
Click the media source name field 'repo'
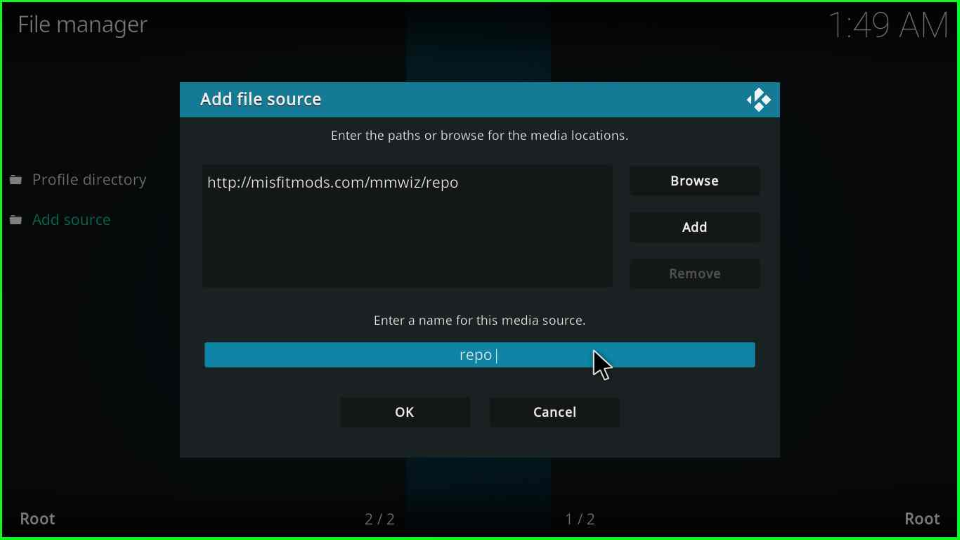coord(479,355)
